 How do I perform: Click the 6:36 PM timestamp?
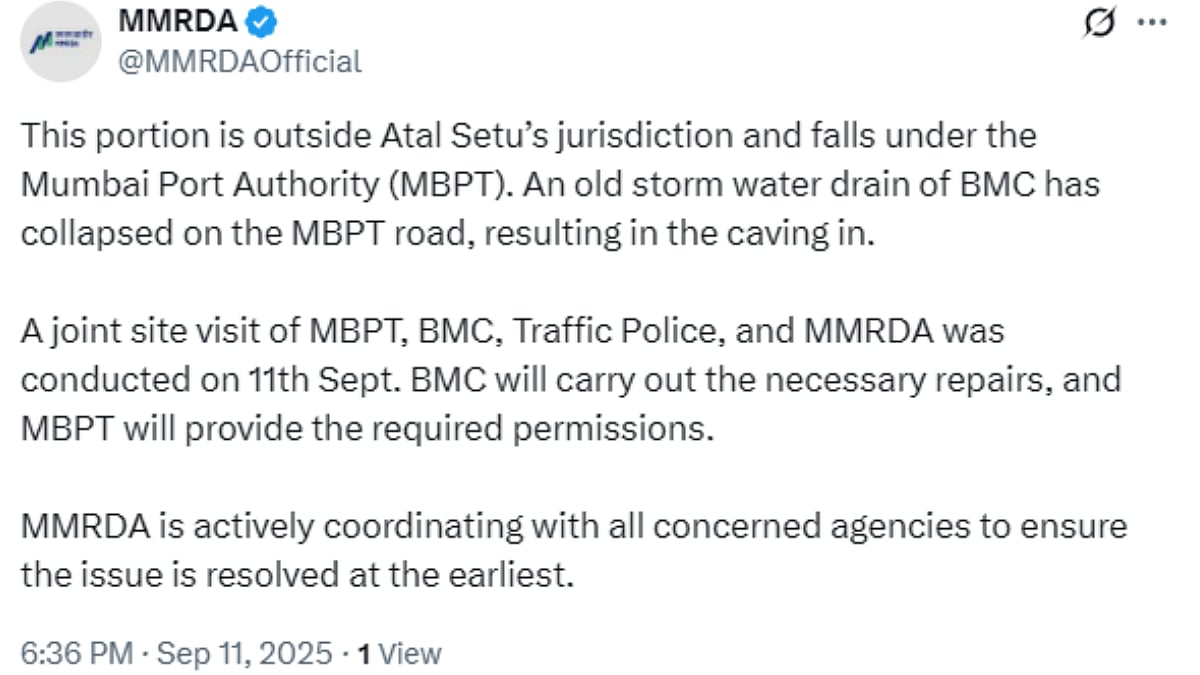point(77,654)
